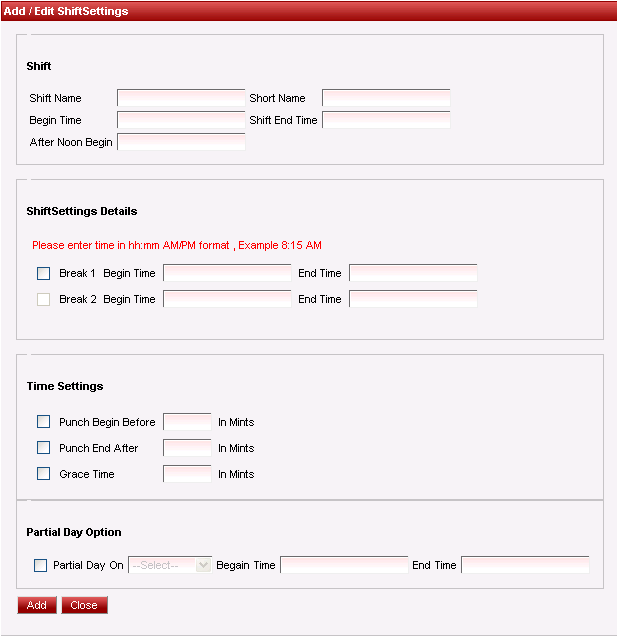Screen dimensions: 618x637
Task: Focus the Shift Name text field
Action: pyautogui.click(x=181, y=98)
